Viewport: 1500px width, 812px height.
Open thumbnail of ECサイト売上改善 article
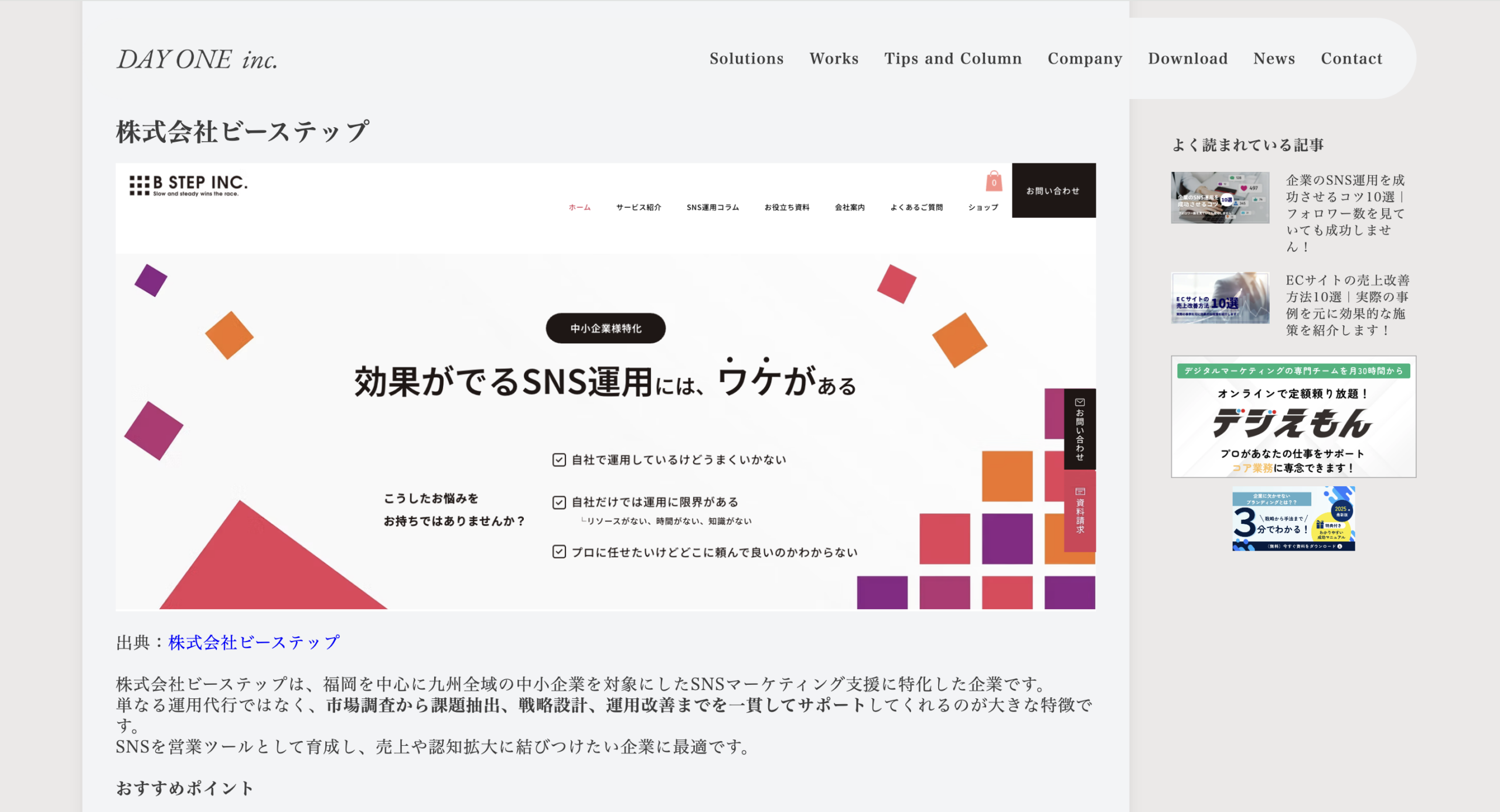(1220, 298)
